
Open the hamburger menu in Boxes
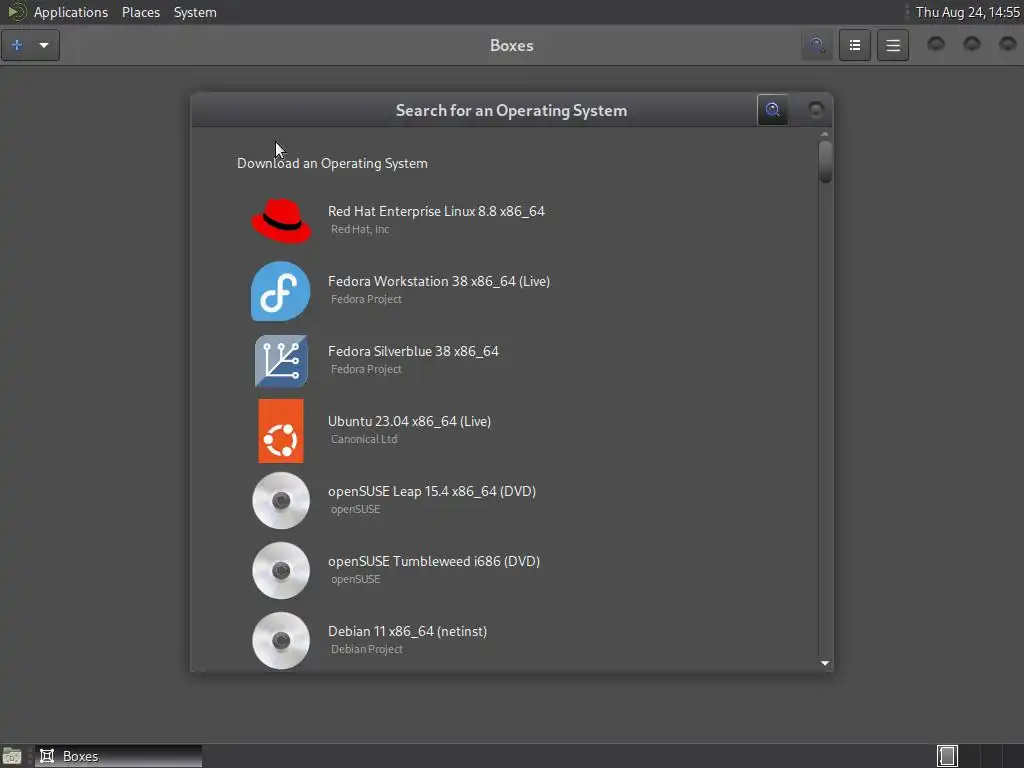[x=893, y=45]
